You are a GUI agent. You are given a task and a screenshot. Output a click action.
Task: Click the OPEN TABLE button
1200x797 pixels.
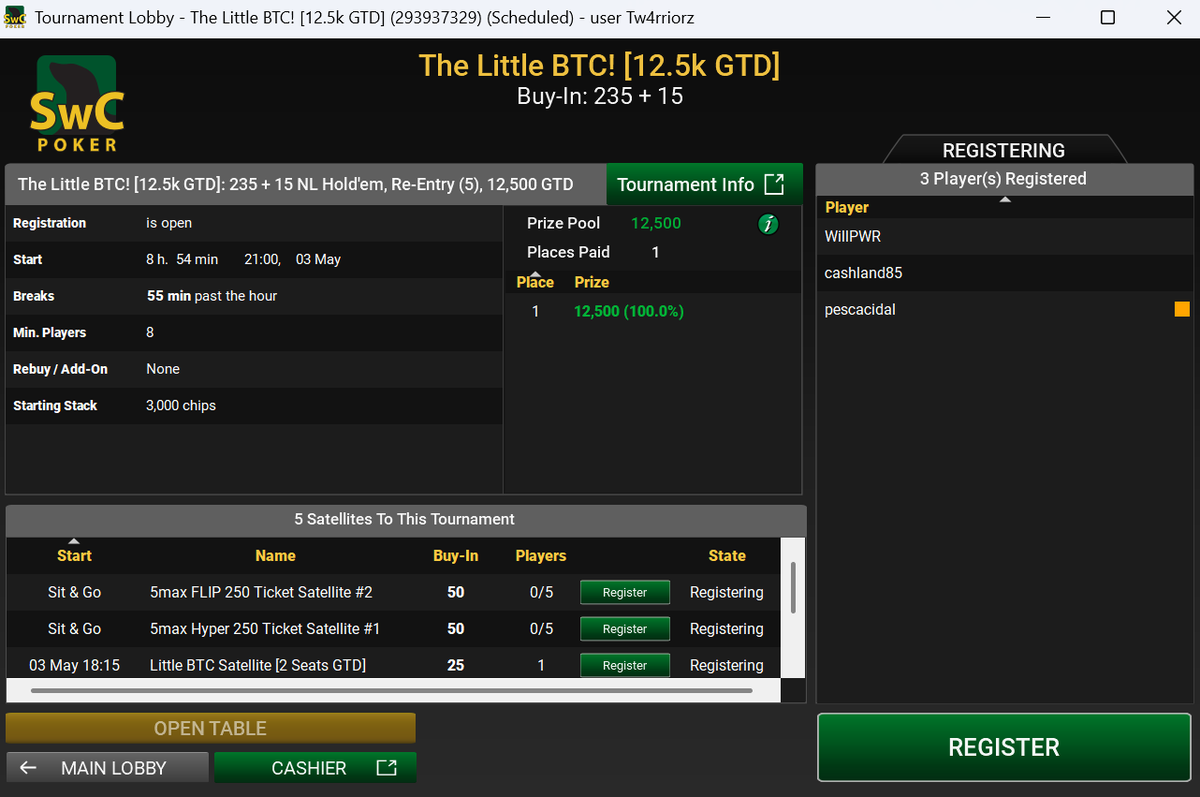[210, 728]
